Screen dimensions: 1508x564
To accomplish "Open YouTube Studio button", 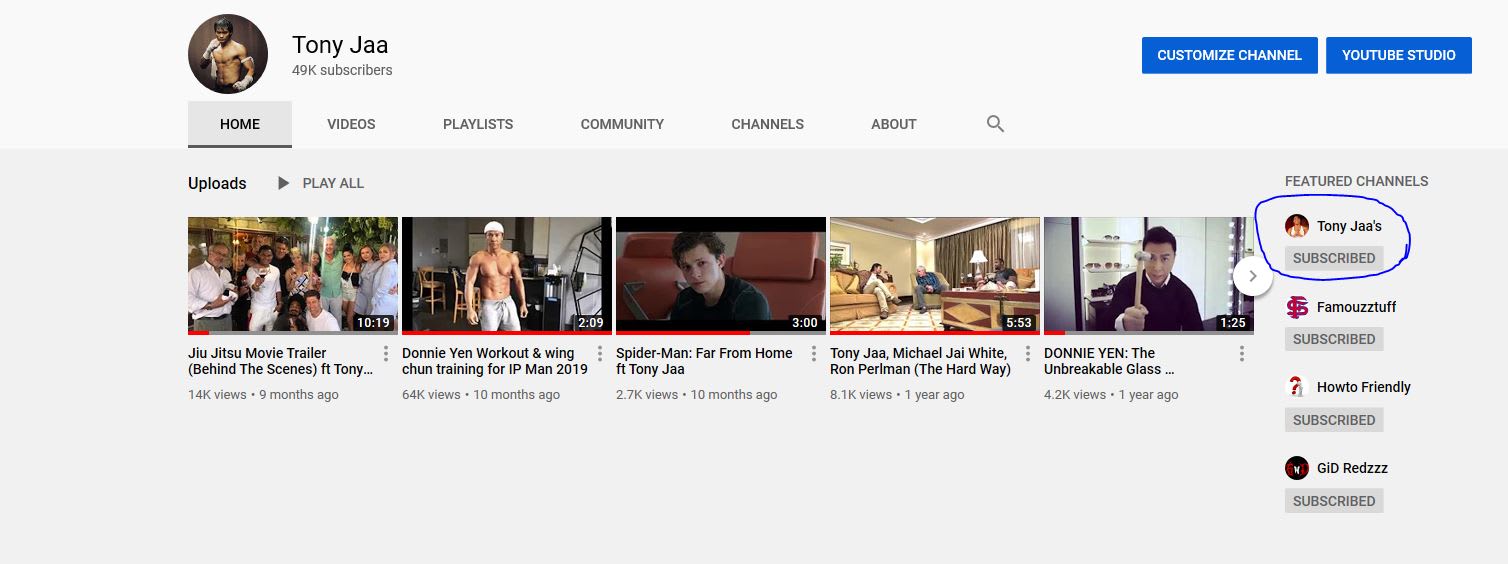I will tap(1398, 55).
